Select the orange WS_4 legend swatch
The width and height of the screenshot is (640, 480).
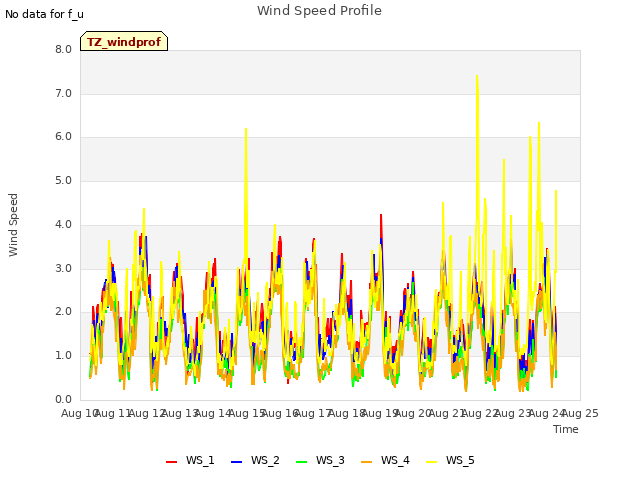click(x=367, y=462)
